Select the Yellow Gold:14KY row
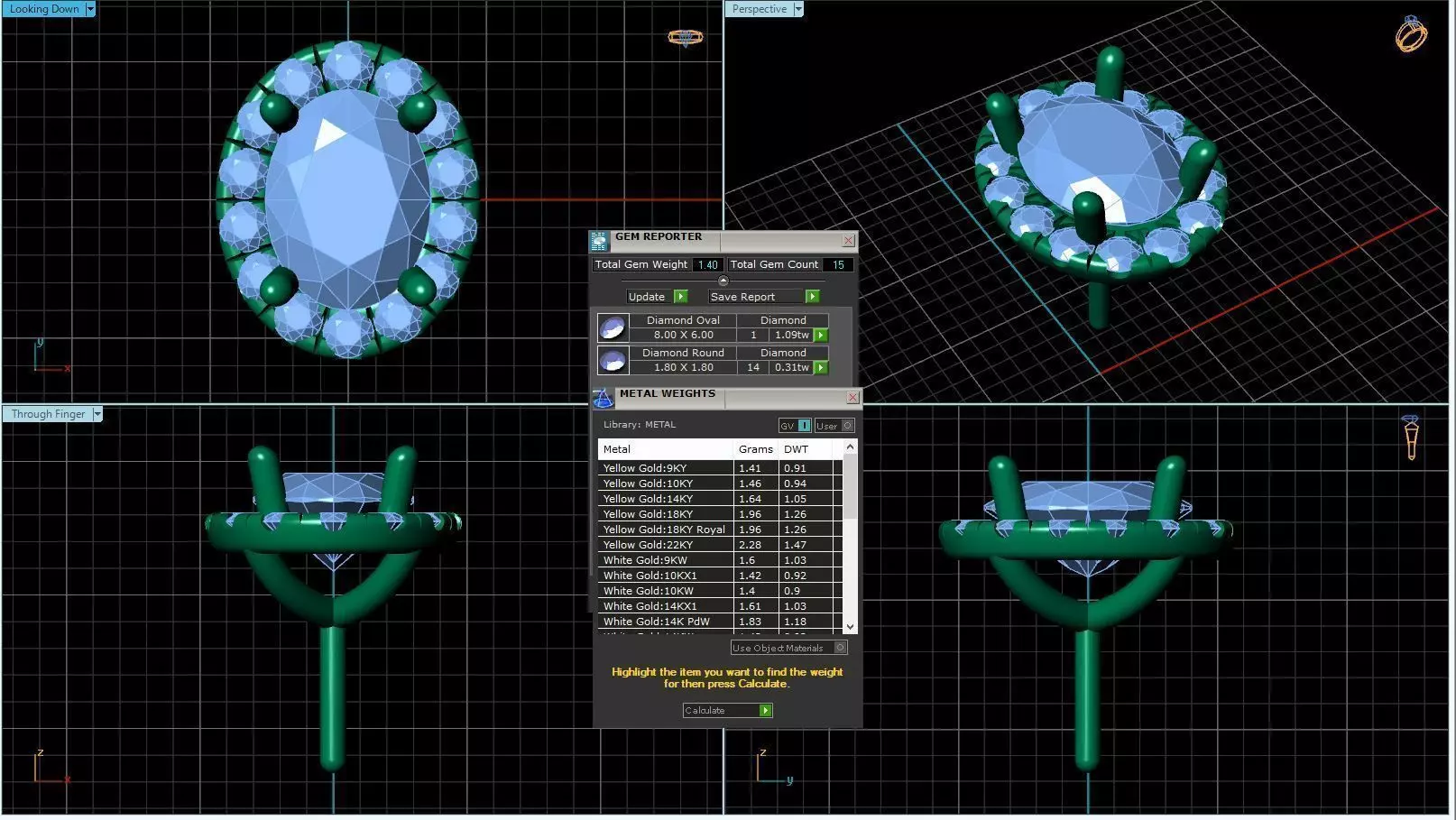This screenshot has height=820, width=1456. click(x=720, y=499)
